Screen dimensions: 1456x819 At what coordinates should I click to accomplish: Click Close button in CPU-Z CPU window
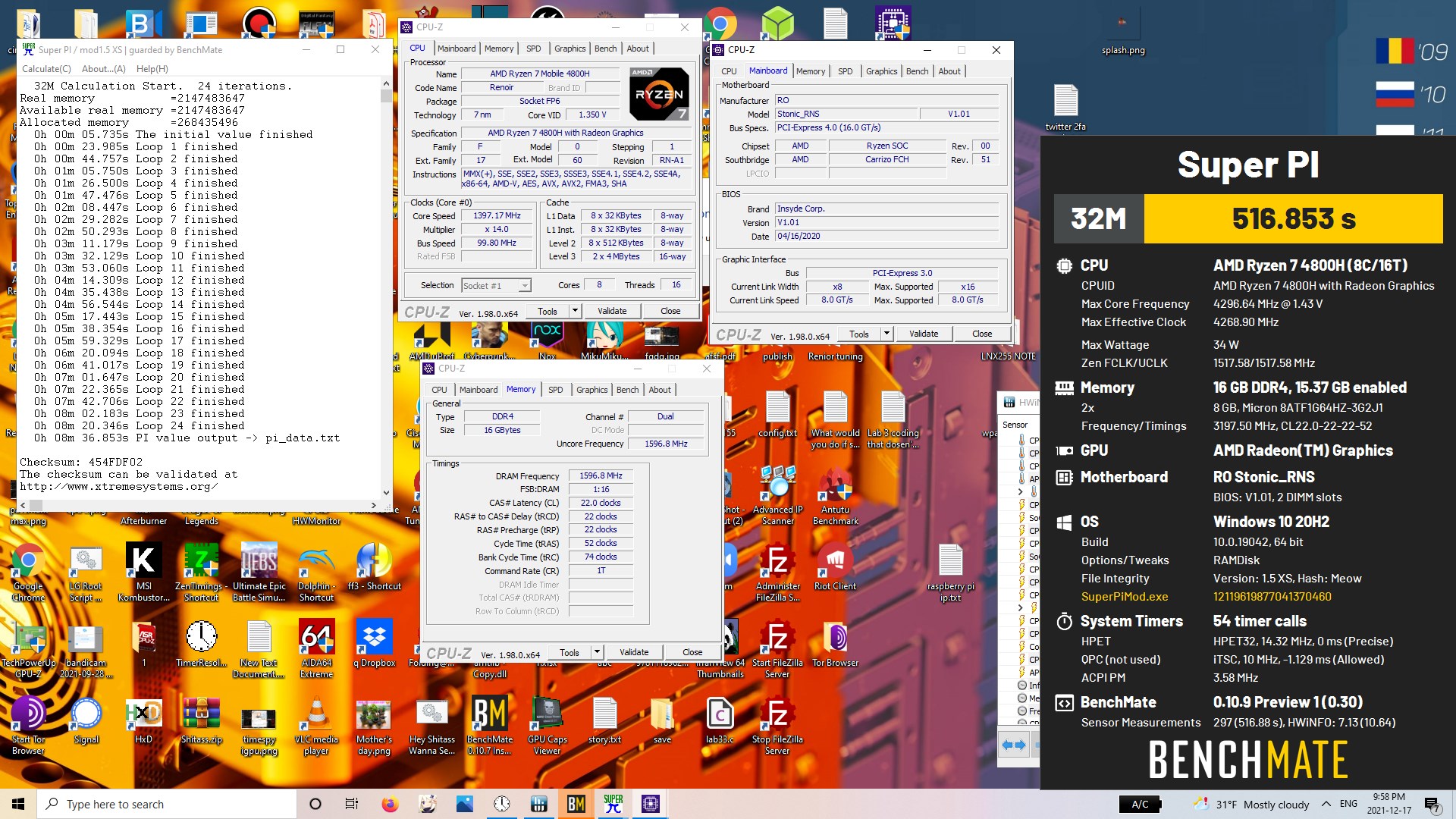pos(670,311)
